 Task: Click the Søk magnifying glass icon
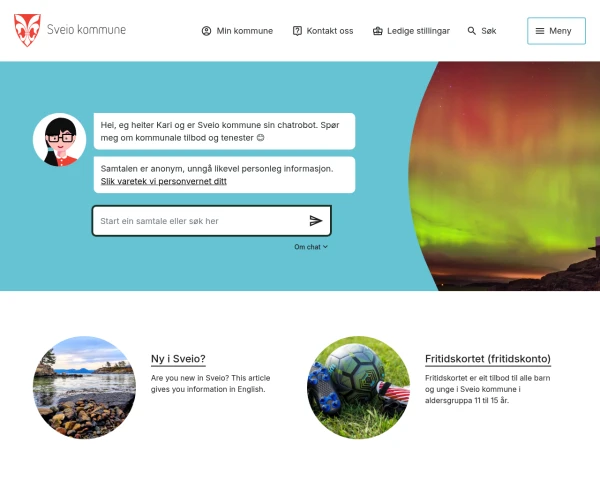click(x=472, y=31)
